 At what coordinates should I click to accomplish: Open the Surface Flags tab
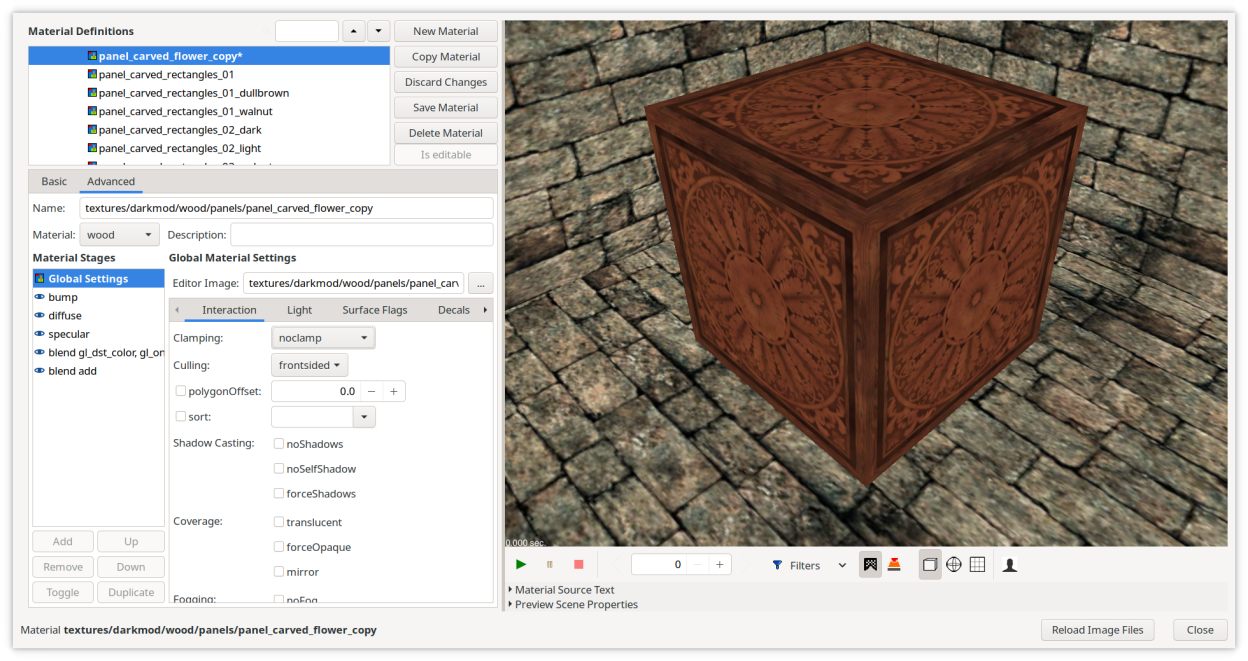tap(374, 310)
